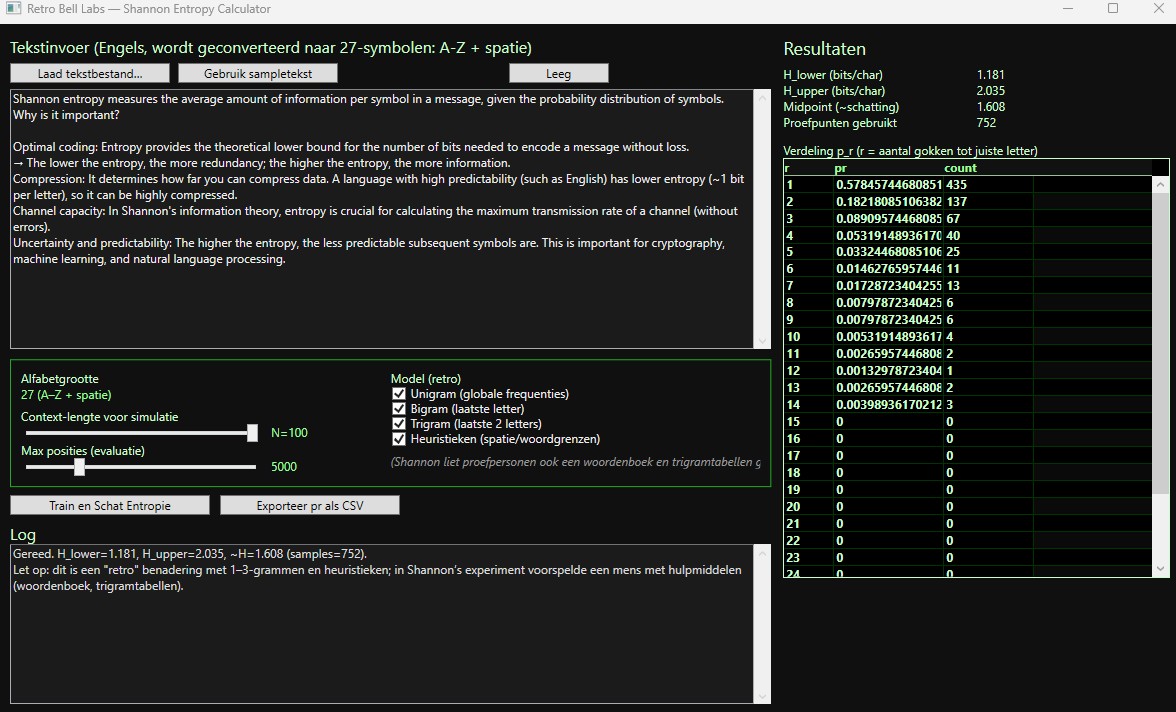
Task: Click the Max posities (evaluatie) slider thumb
Action: [x=79, y=467]
